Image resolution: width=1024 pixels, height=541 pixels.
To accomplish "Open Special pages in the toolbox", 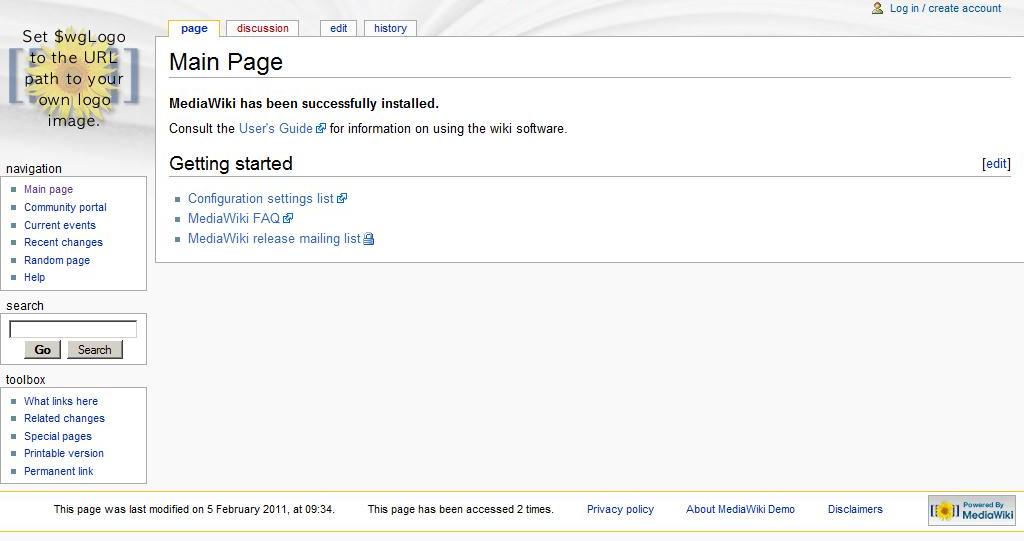I will click(x=57, y=436).
